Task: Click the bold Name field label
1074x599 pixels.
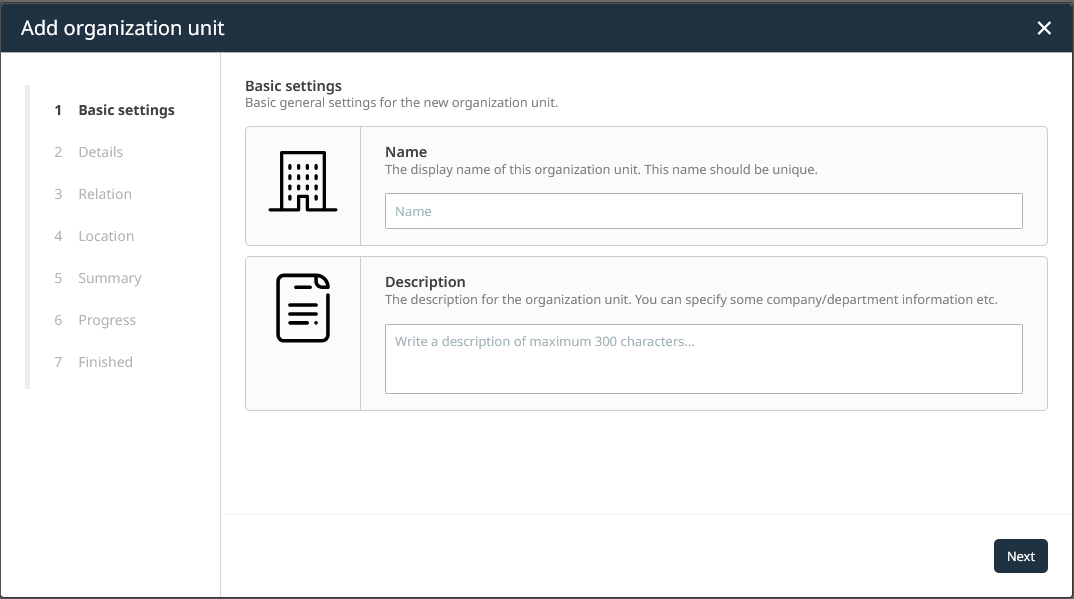Action: (x=406, y=152)
